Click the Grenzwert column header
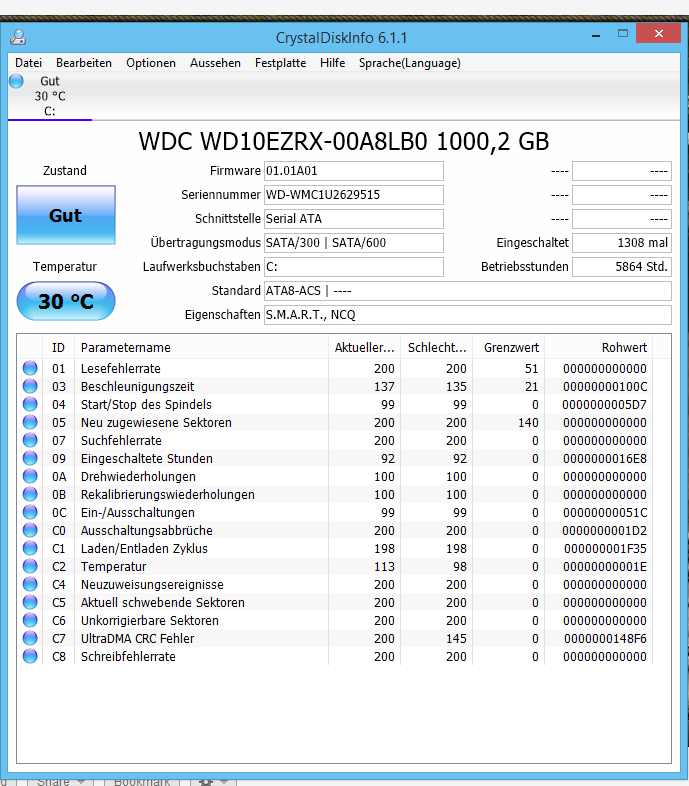Screen dimensions: 689x786 tap(509, 347)
